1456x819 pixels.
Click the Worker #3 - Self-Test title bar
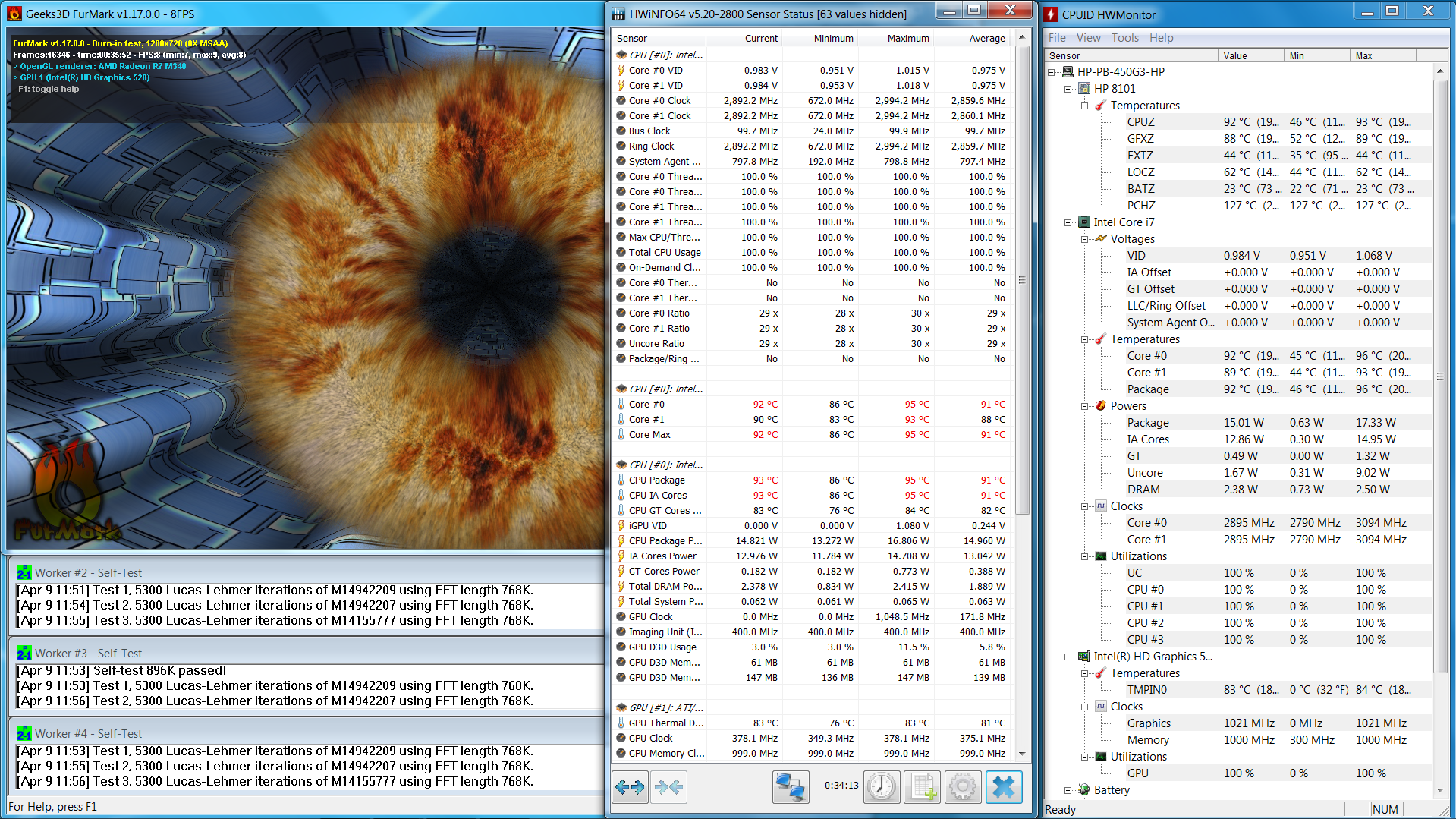pos(307,653)
